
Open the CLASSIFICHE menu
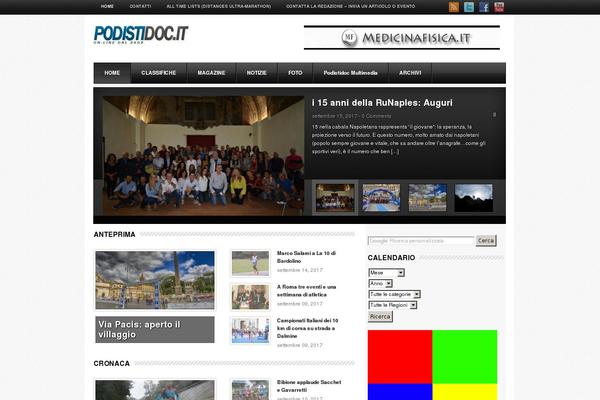tap(158, 73)
